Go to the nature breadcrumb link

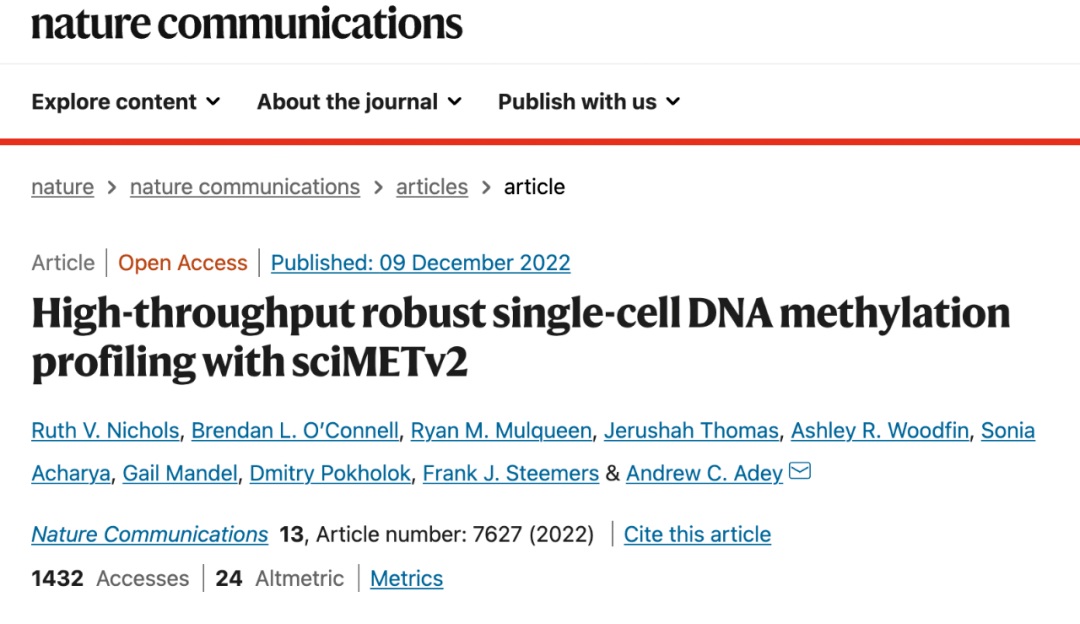pos(62,187)
